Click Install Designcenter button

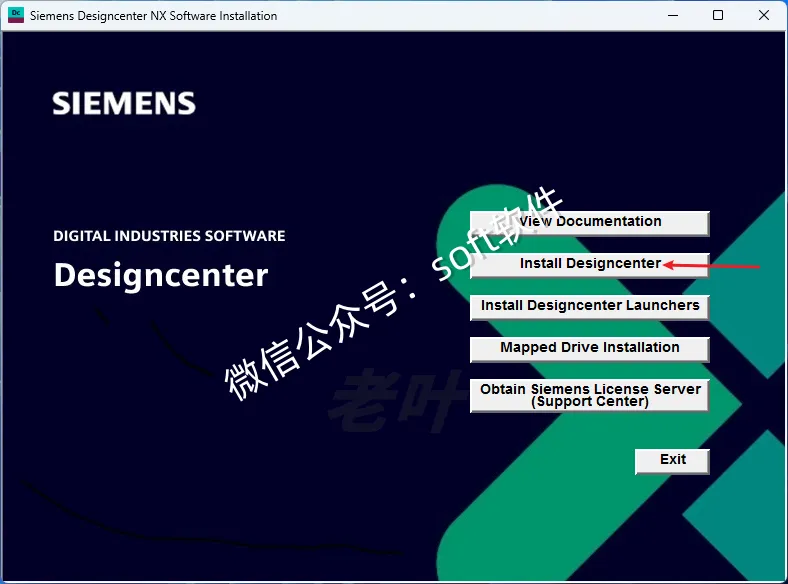589,265
